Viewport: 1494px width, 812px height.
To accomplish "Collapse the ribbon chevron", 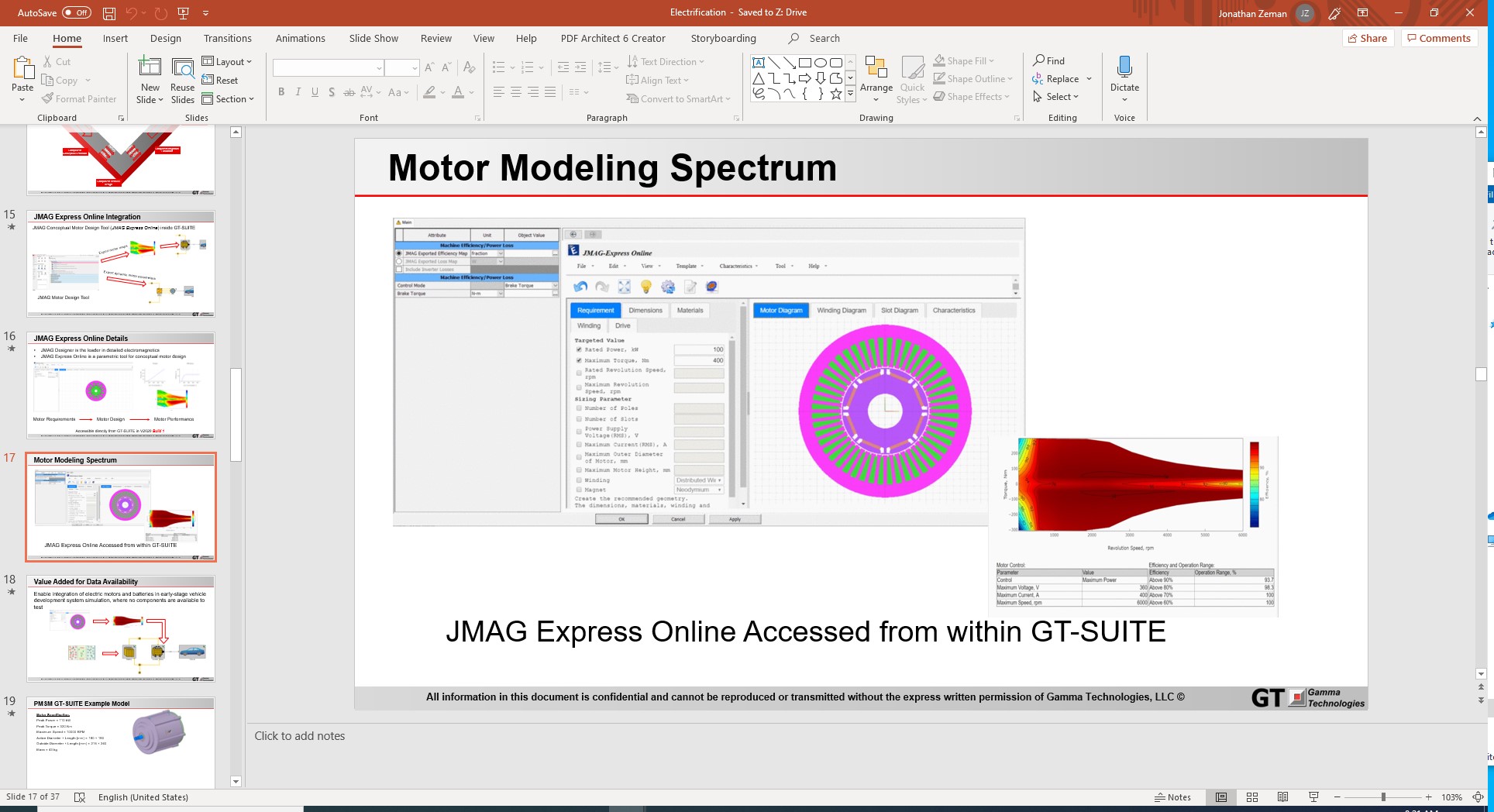I will point(1477,118).
